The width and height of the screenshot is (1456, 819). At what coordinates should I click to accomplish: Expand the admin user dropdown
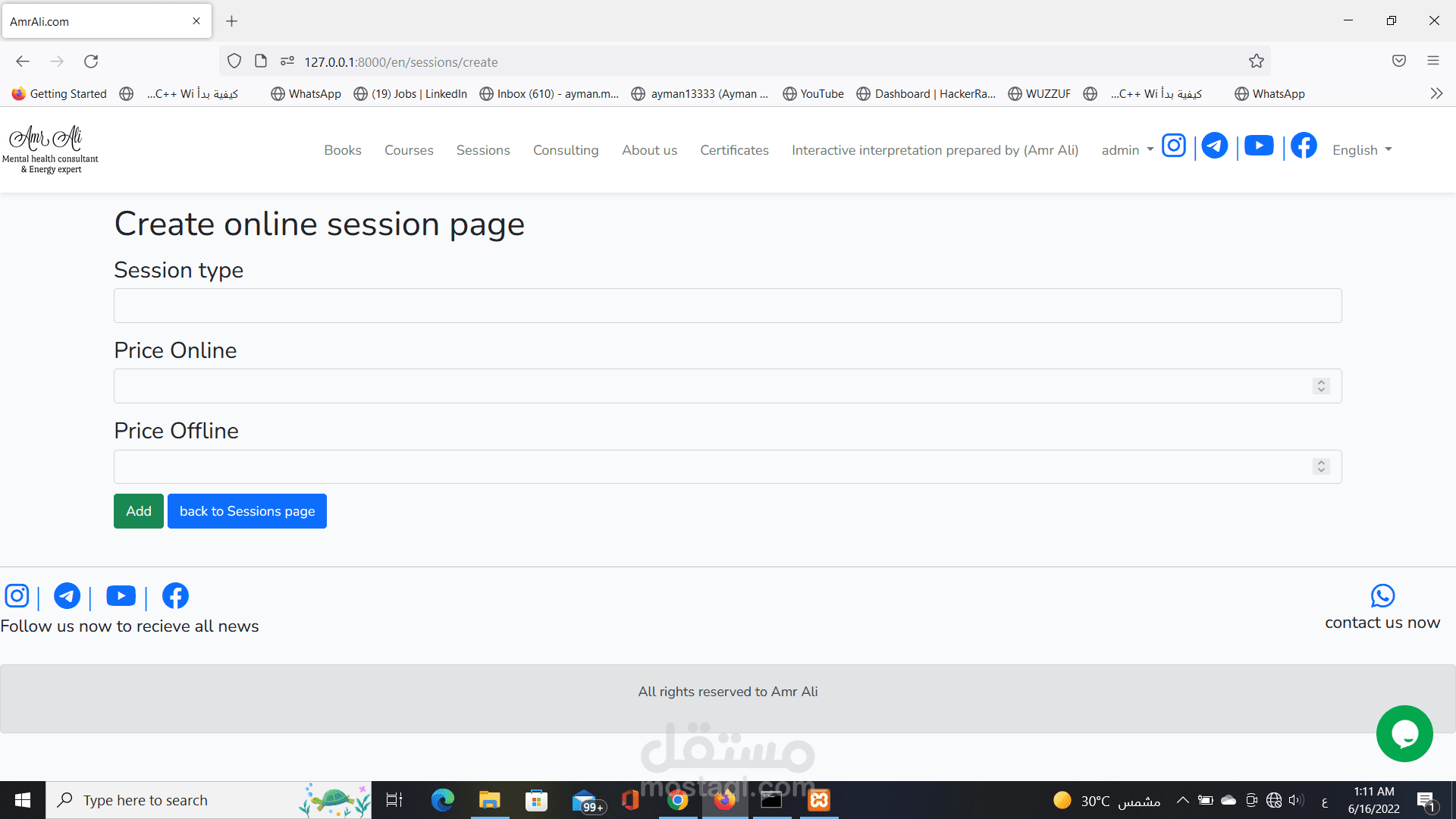(1127, 150)
